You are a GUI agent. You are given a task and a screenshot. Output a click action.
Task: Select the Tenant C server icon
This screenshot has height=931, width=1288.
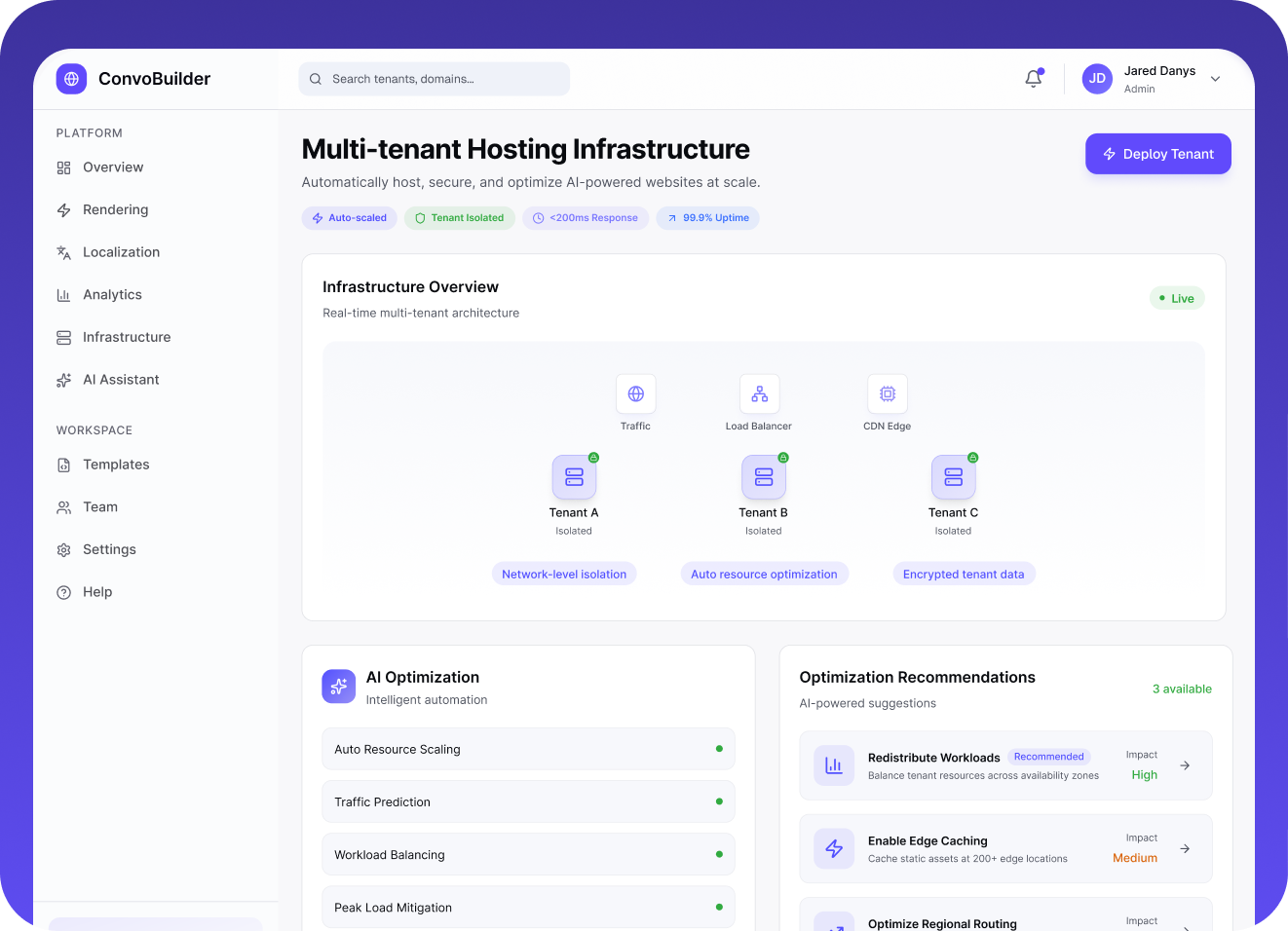tap(954, 477)
